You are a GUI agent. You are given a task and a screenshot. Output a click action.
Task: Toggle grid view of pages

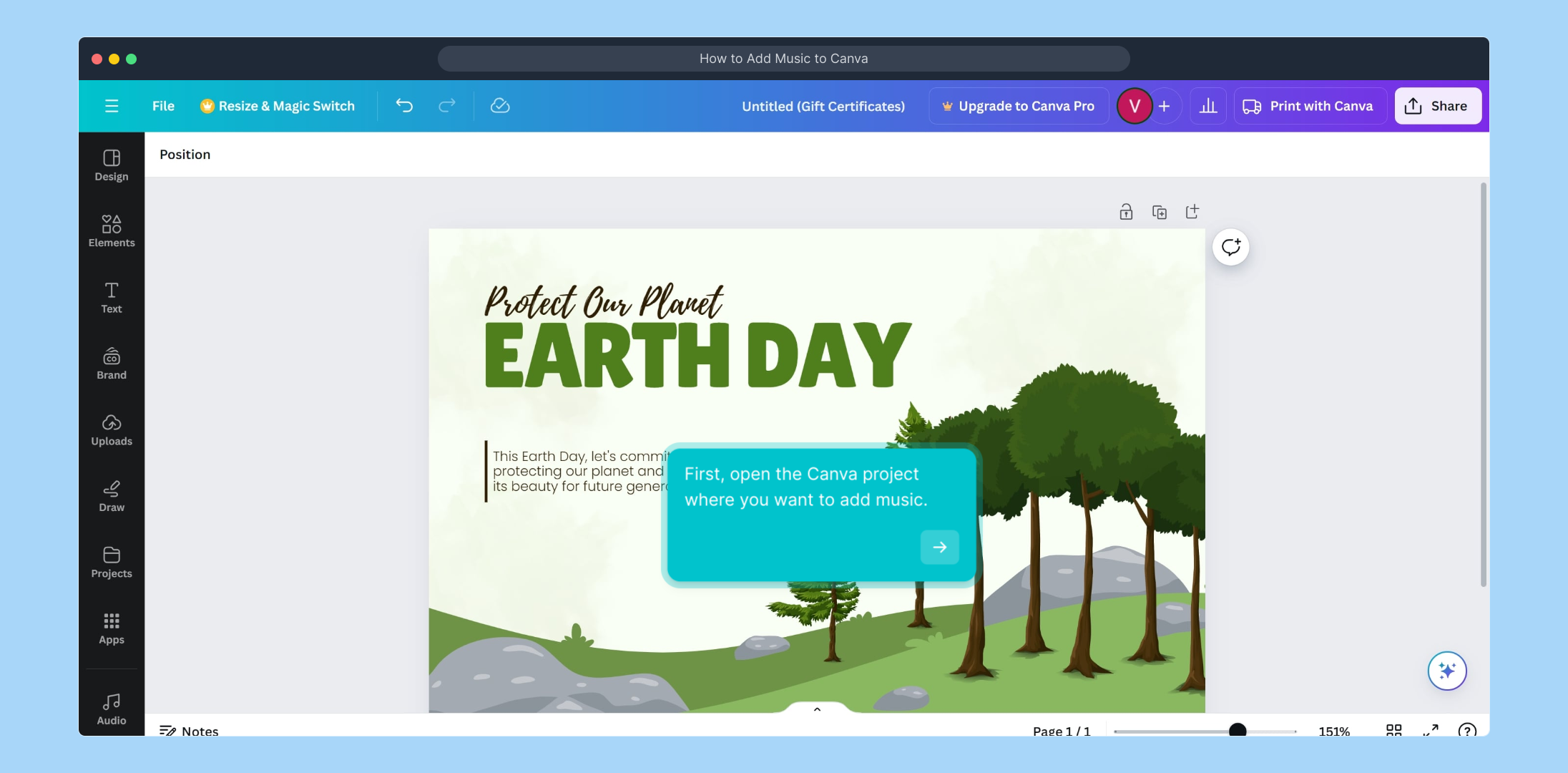[1393, 730]
